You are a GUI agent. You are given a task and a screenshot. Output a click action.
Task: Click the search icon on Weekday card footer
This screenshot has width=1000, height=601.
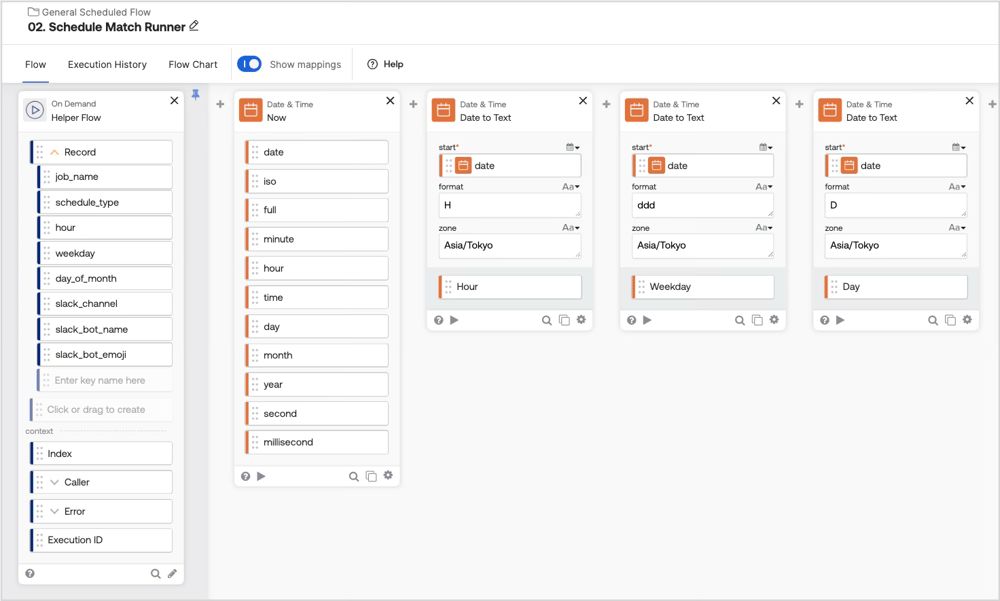(x=740, y=320)
